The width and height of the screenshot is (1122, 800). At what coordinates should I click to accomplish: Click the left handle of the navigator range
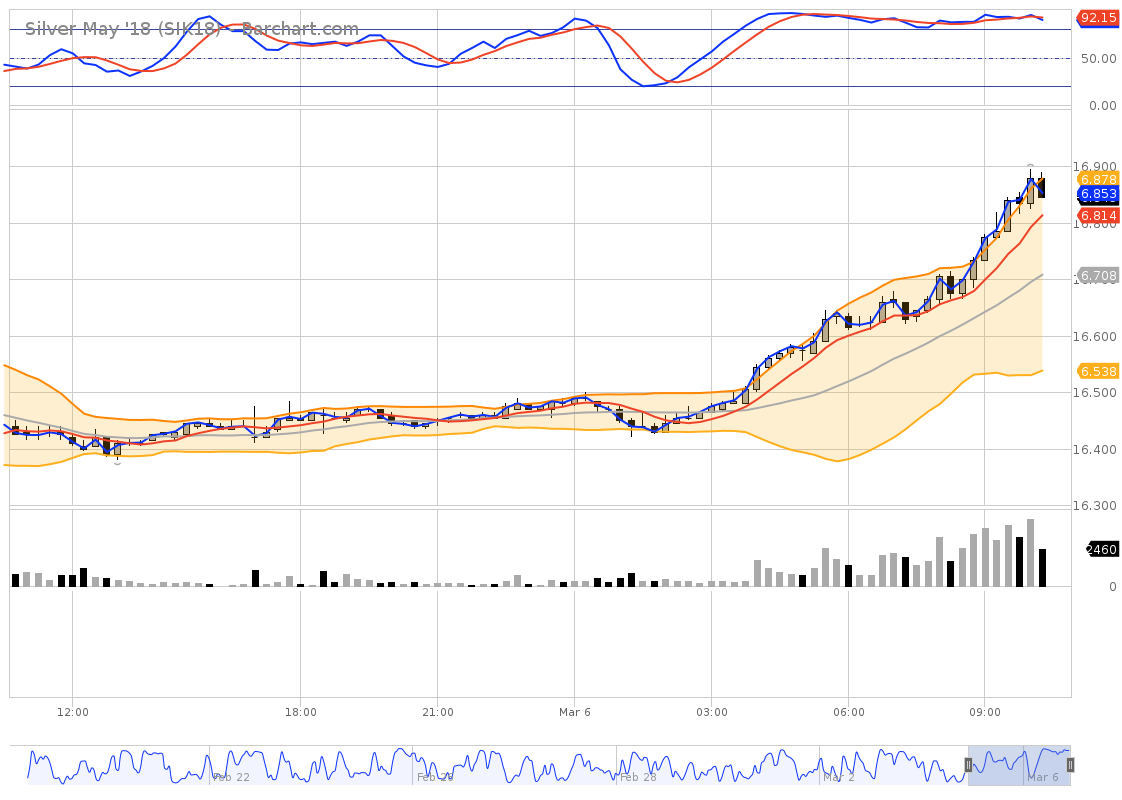(968, 765)
